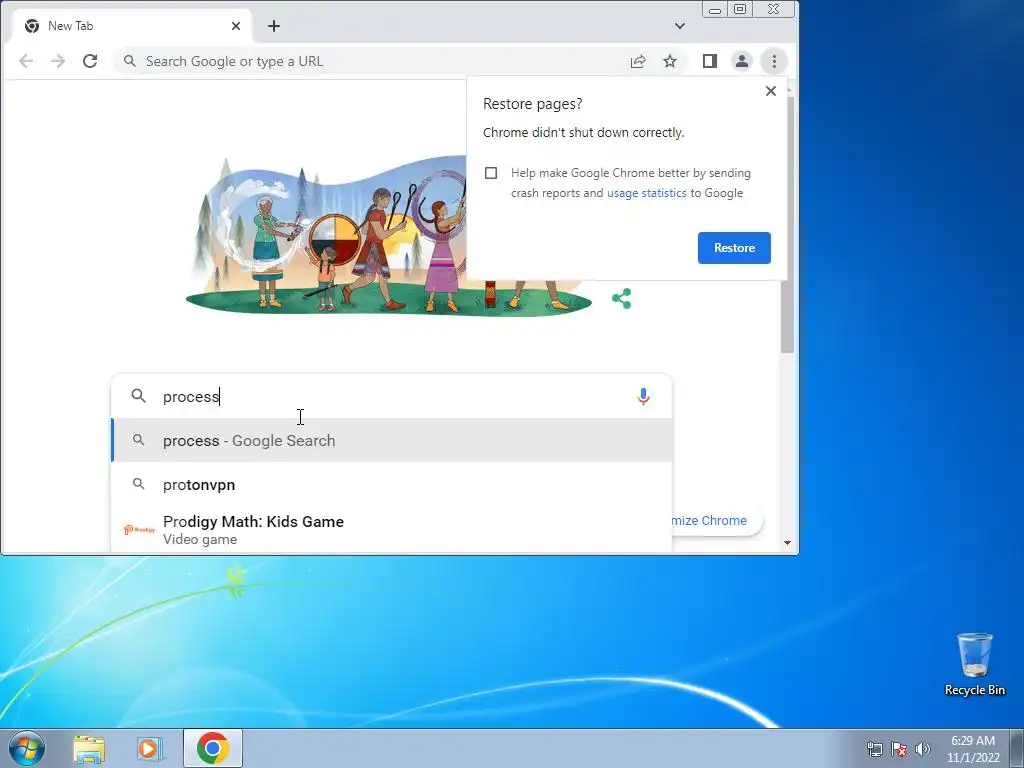Screen dimensions: 1024x768
Task: Launch Windows Media Player from taskbar
Action: [150, 748]
